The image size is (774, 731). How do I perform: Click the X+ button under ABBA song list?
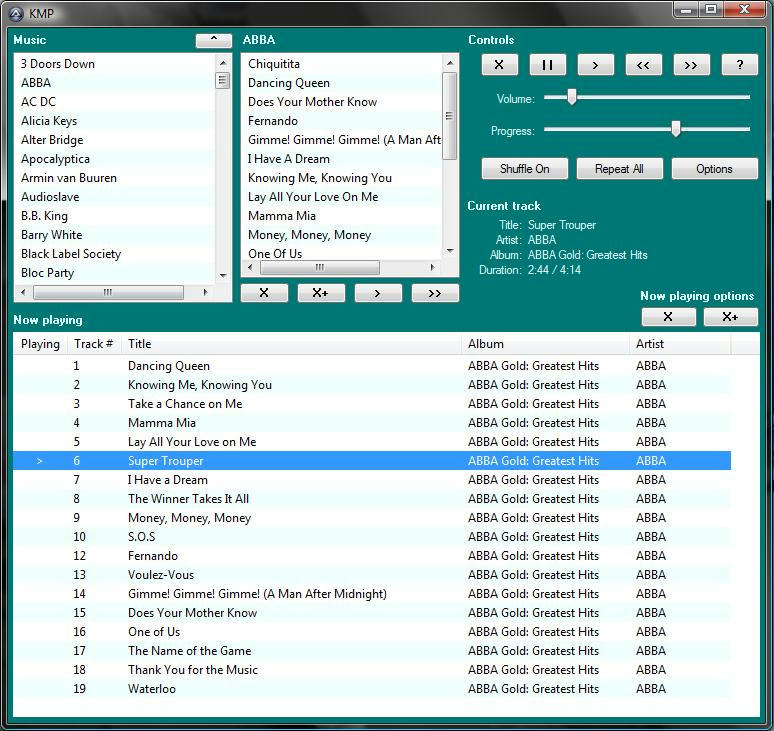coord(321,293)
